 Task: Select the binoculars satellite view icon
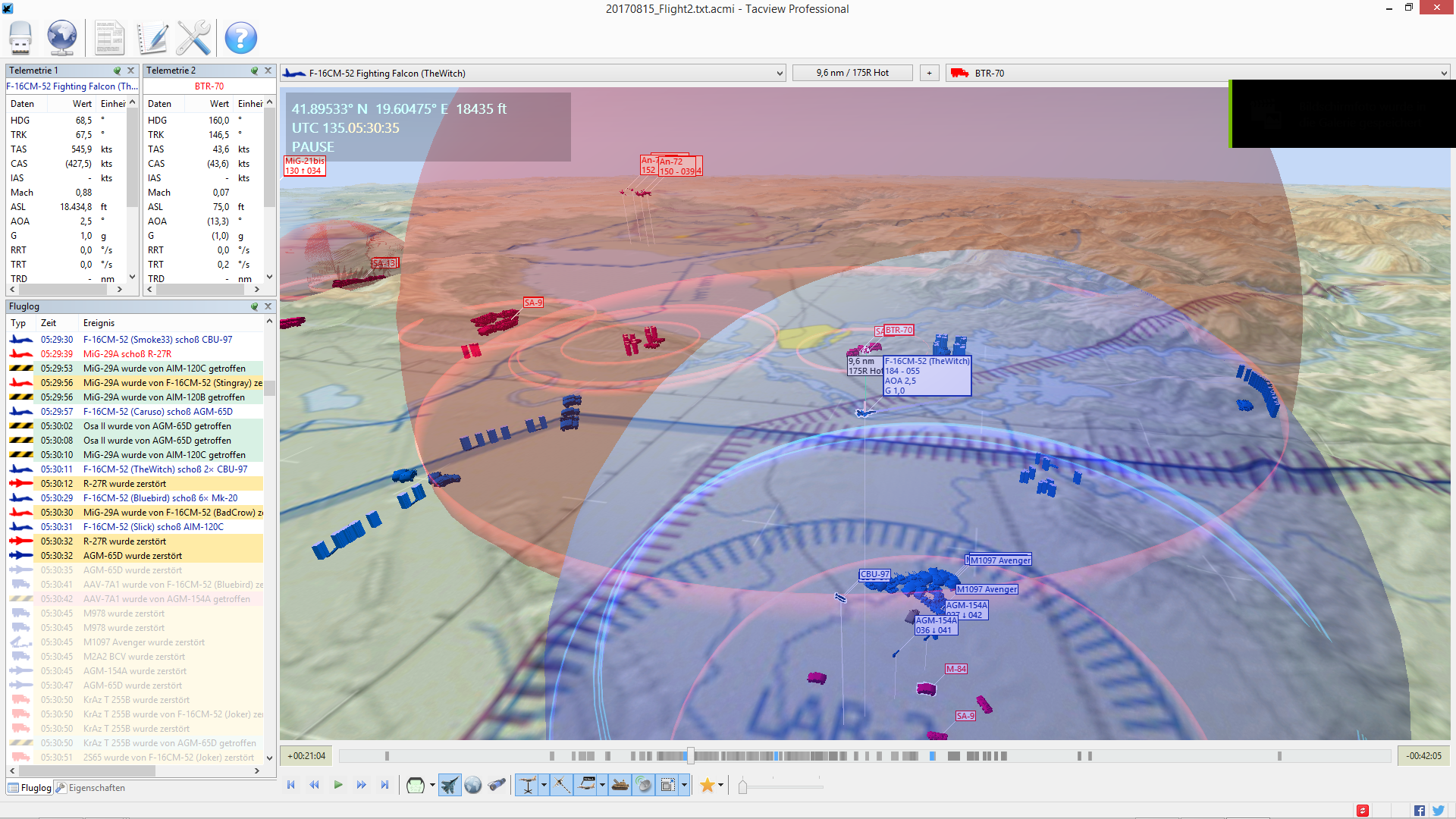click(497, 786)
